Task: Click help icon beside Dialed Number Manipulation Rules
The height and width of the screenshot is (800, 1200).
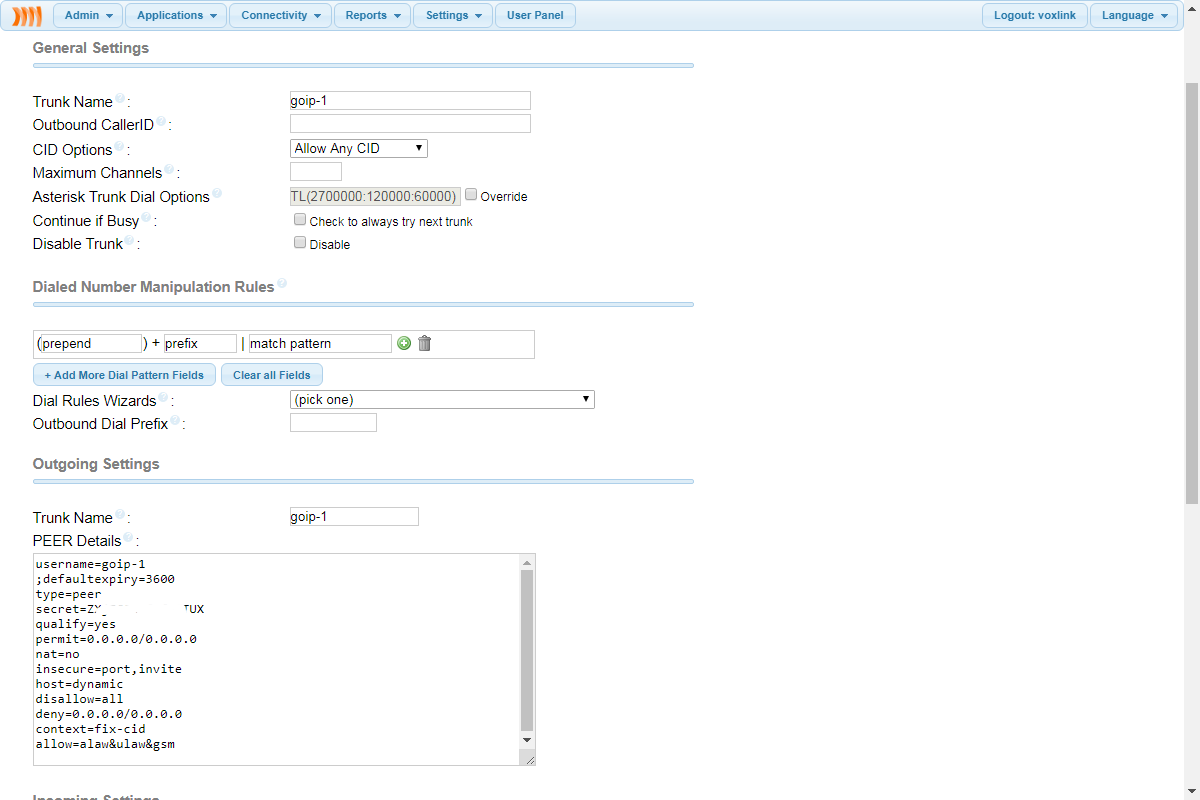Action: pyautogui.click(x=282, y=284)
